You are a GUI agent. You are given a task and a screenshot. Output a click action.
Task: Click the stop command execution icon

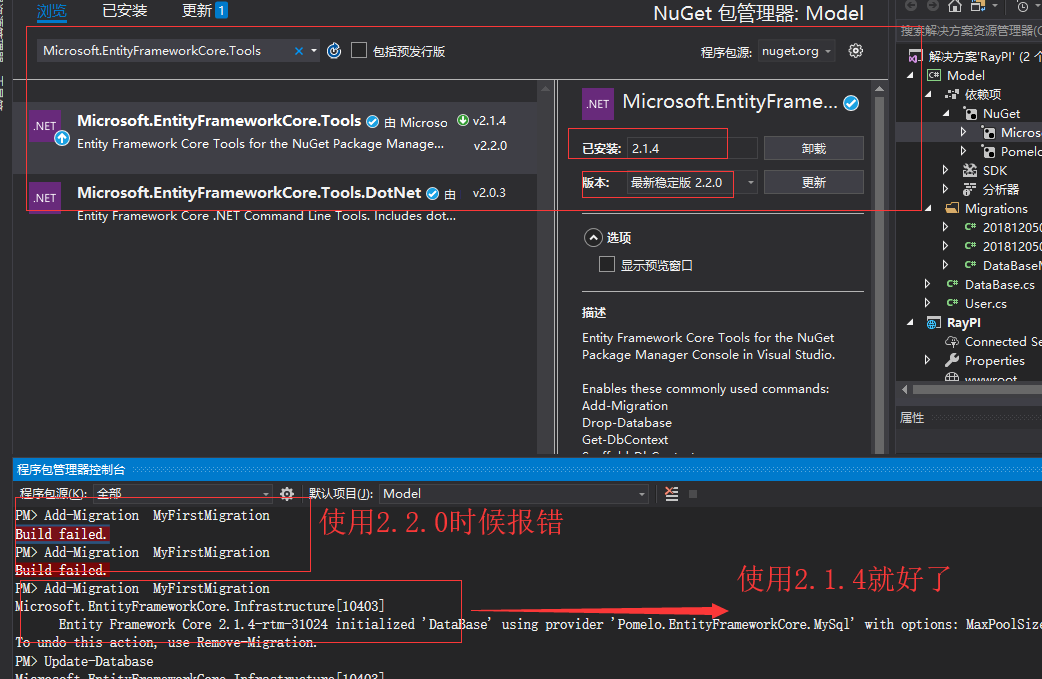tap(692, 494)
